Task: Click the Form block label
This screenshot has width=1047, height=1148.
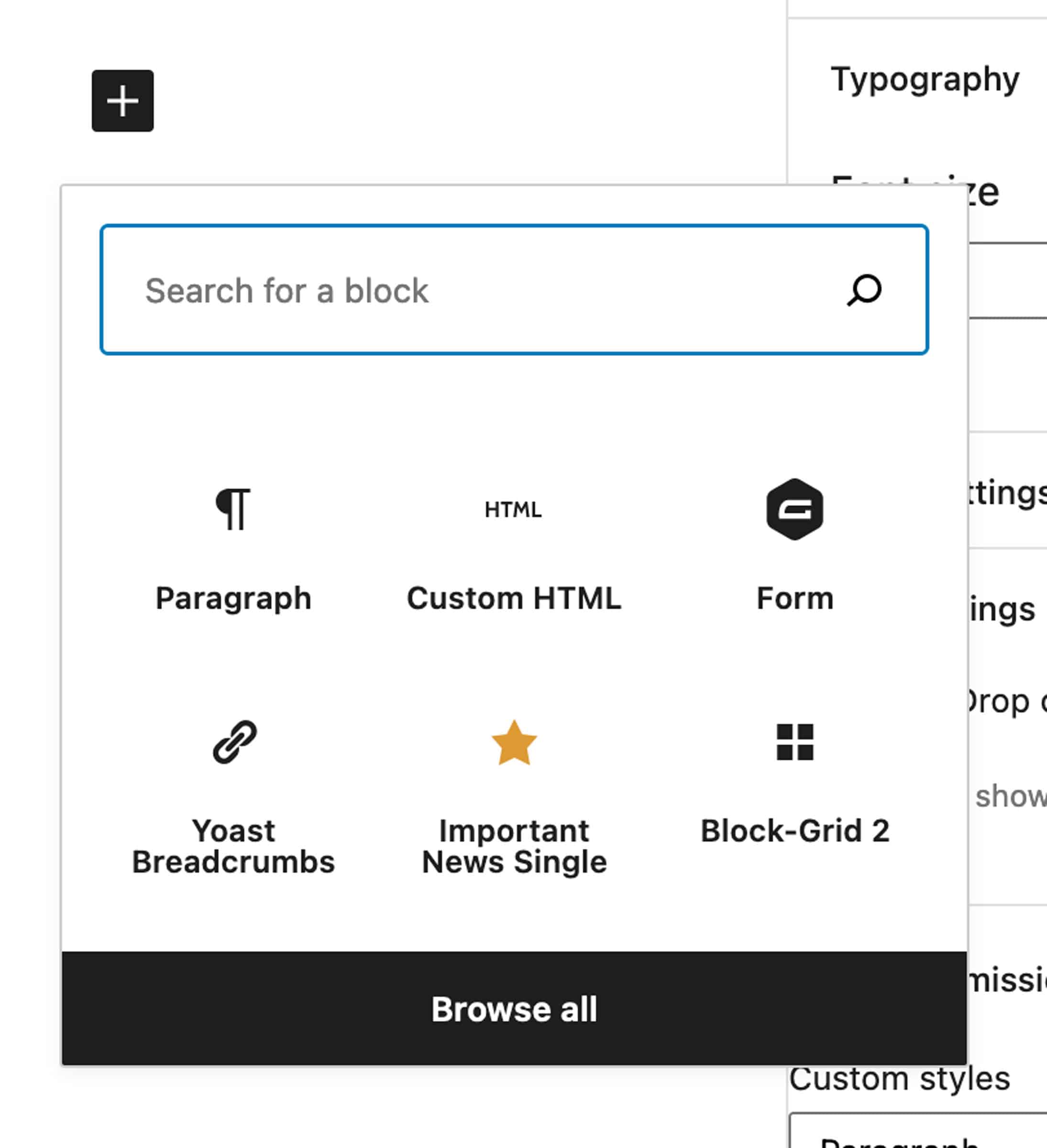Action: coord(795,598)
